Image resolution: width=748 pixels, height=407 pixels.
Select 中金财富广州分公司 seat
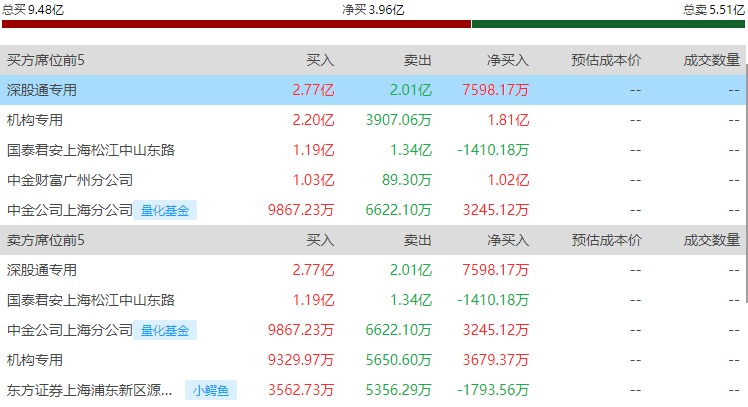(70, 180)
